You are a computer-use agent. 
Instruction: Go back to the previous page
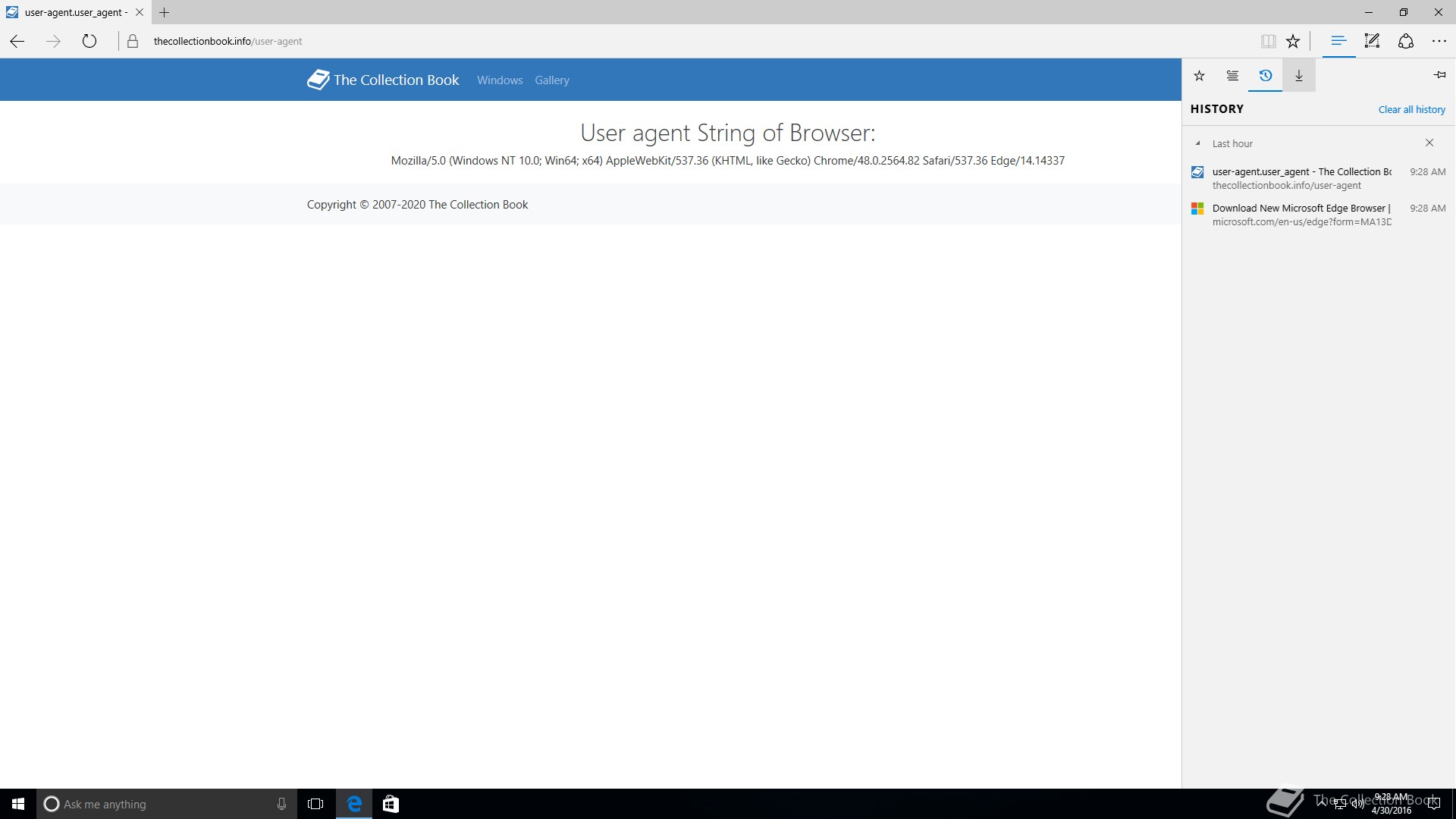coord(17,41)
